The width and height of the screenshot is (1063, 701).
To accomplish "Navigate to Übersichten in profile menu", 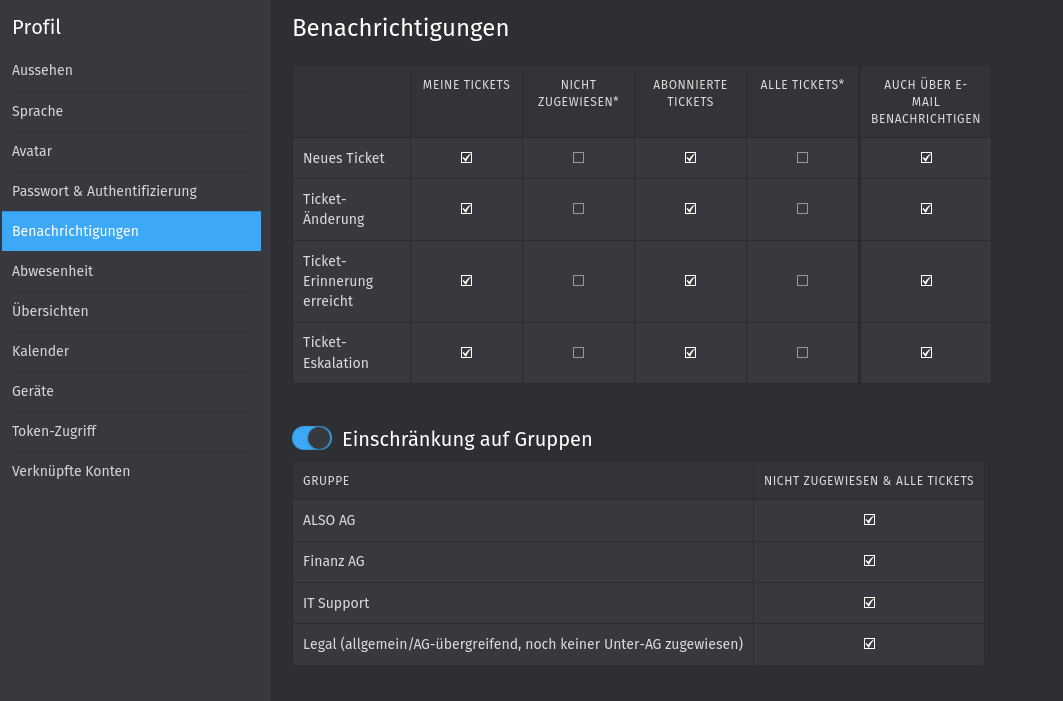I will coord(50,311).
